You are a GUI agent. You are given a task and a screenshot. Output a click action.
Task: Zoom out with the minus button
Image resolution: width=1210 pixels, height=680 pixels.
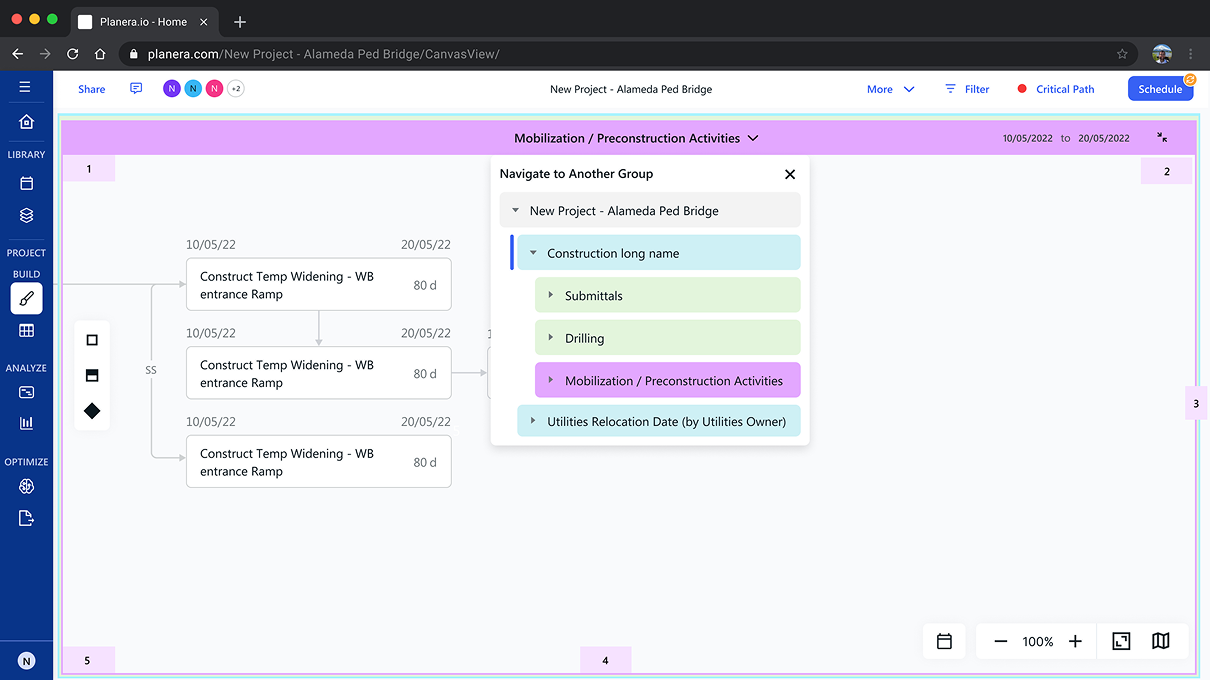coord(1001,641)
